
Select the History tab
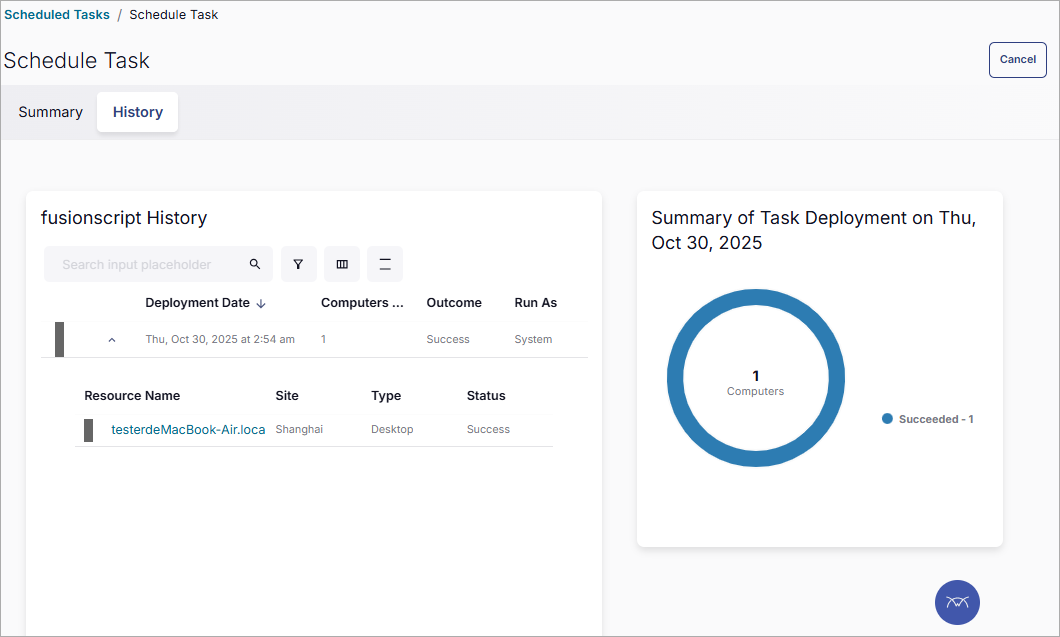[137, 112]
